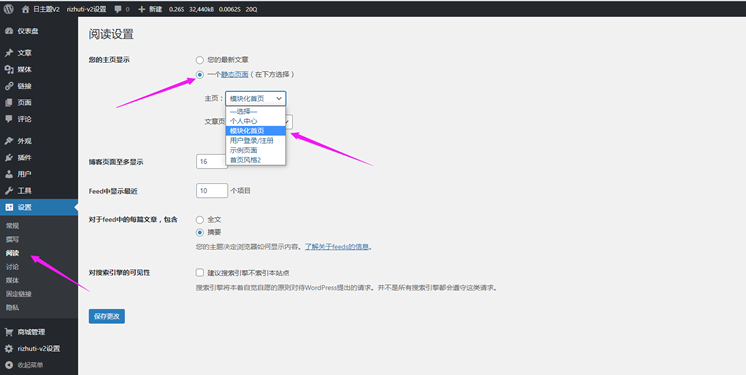Click the 0.26S stat in admin bar
The height and width of the screenshot is (375, 746).
(177, 9)
